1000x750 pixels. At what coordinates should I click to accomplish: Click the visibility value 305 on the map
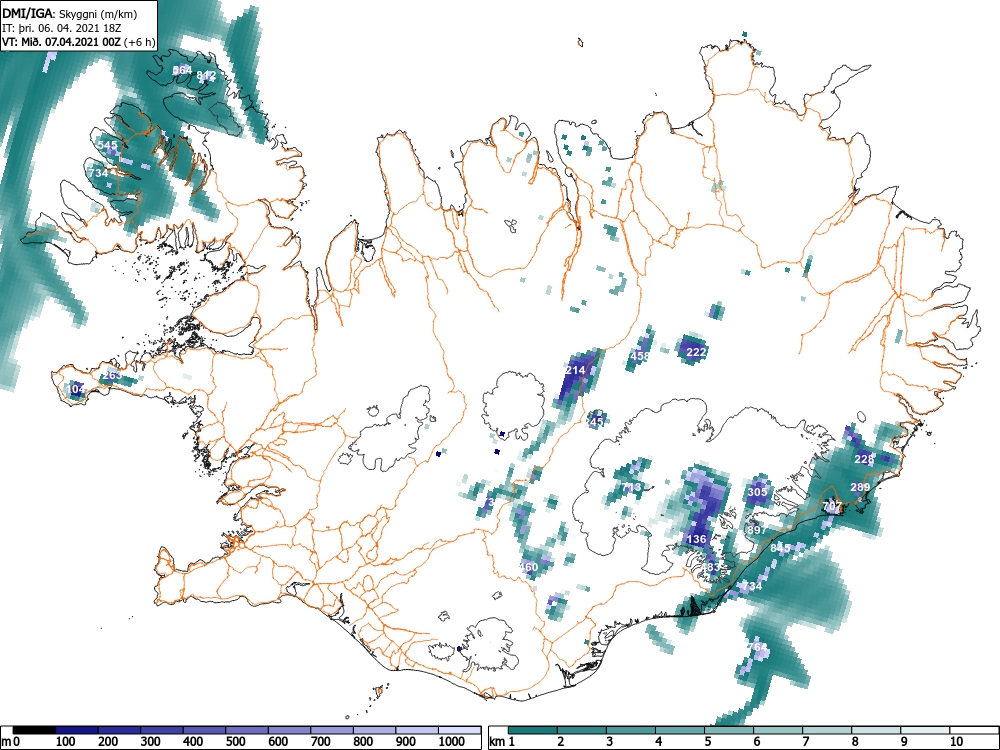click(757, 492)
